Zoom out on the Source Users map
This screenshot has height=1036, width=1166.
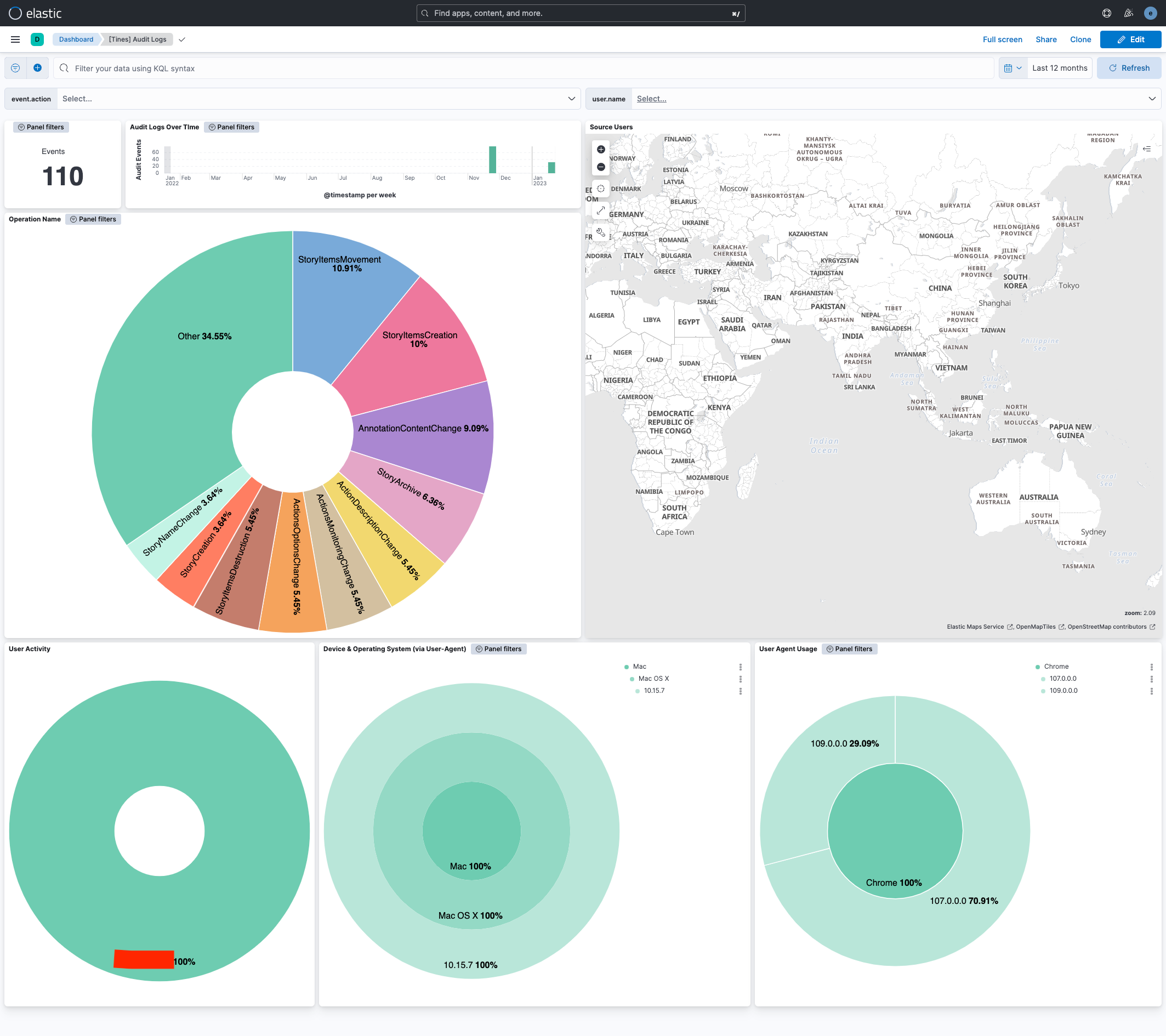tap(601, 167)
